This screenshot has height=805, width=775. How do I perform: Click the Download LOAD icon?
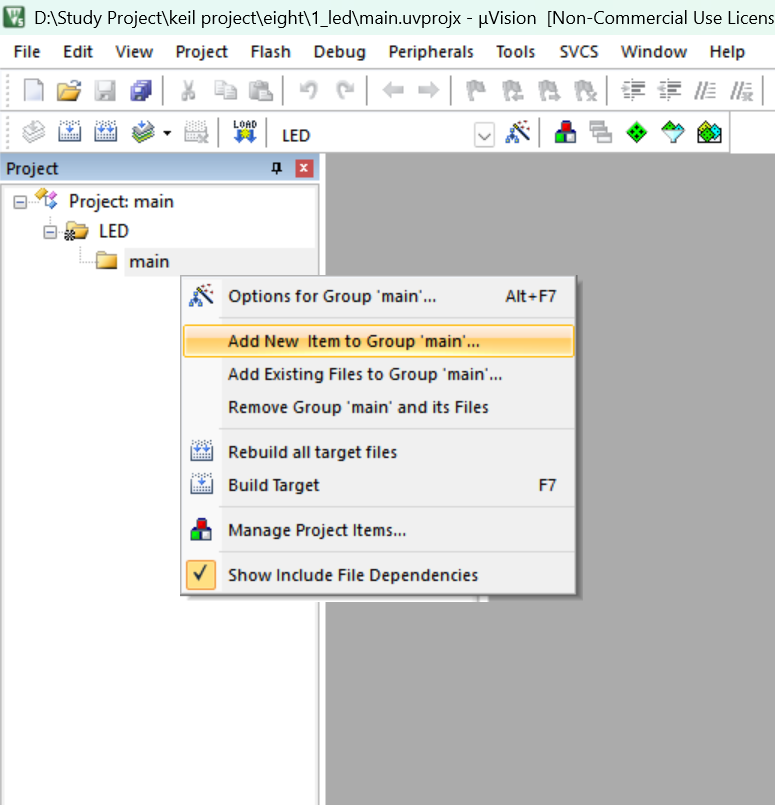245,132
